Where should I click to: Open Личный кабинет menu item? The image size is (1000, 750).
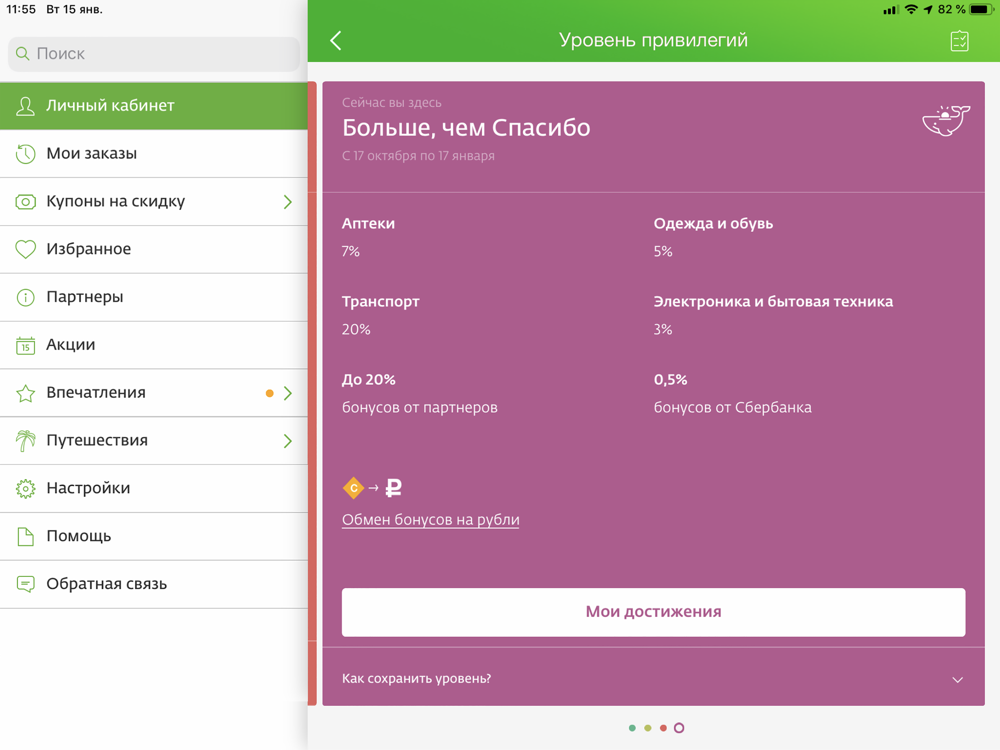[154, 106]
